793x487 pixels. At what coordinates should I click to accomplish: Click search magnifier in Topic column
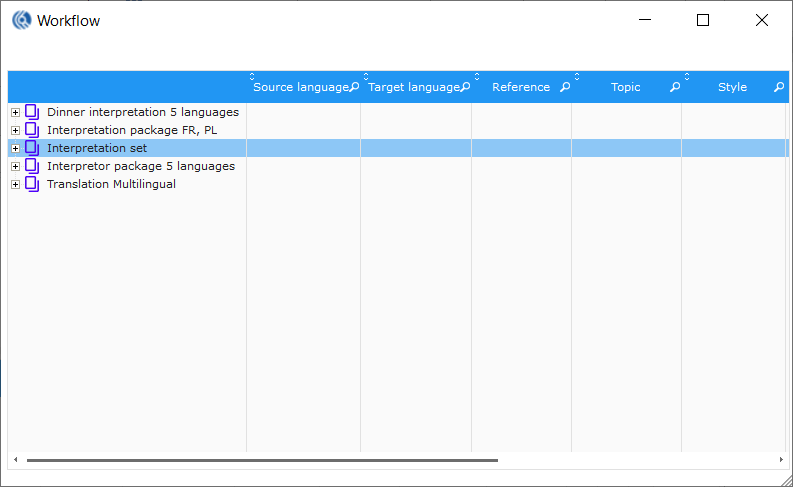[x=675, y=87]
